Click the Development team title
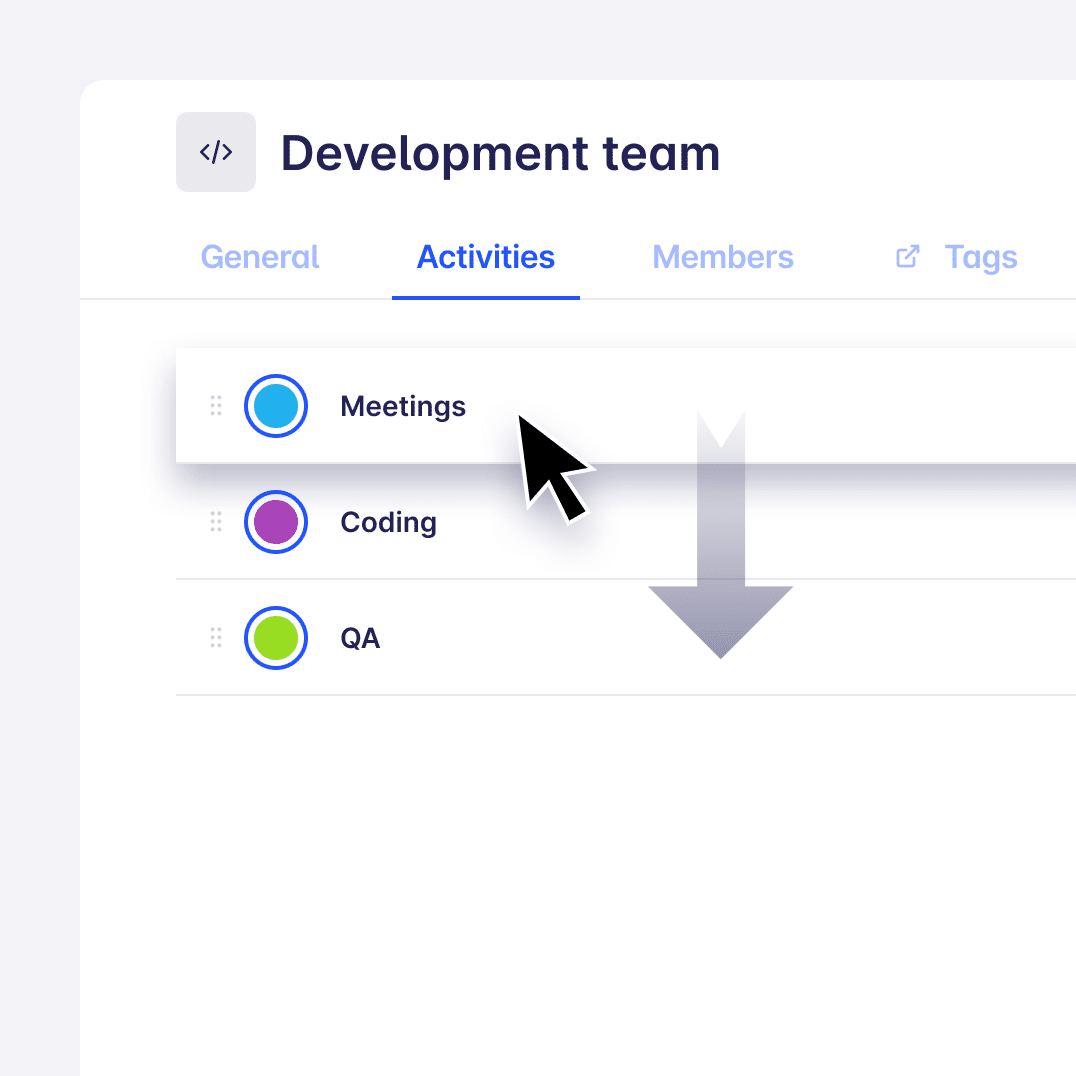The width and height of the screenshot is (1076, 1076). [500, 154]
